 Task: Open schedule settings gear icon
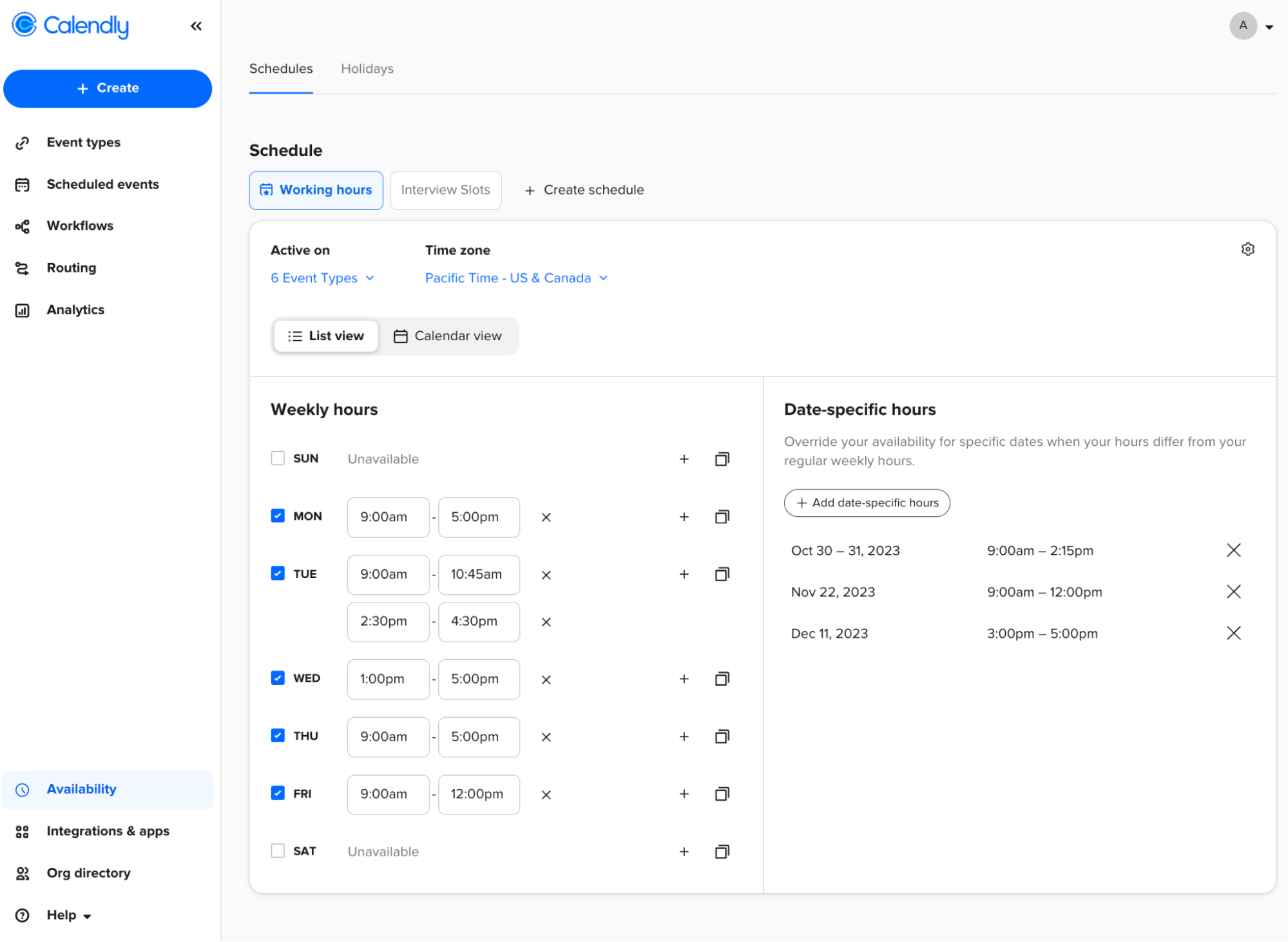click(1247, 249)
